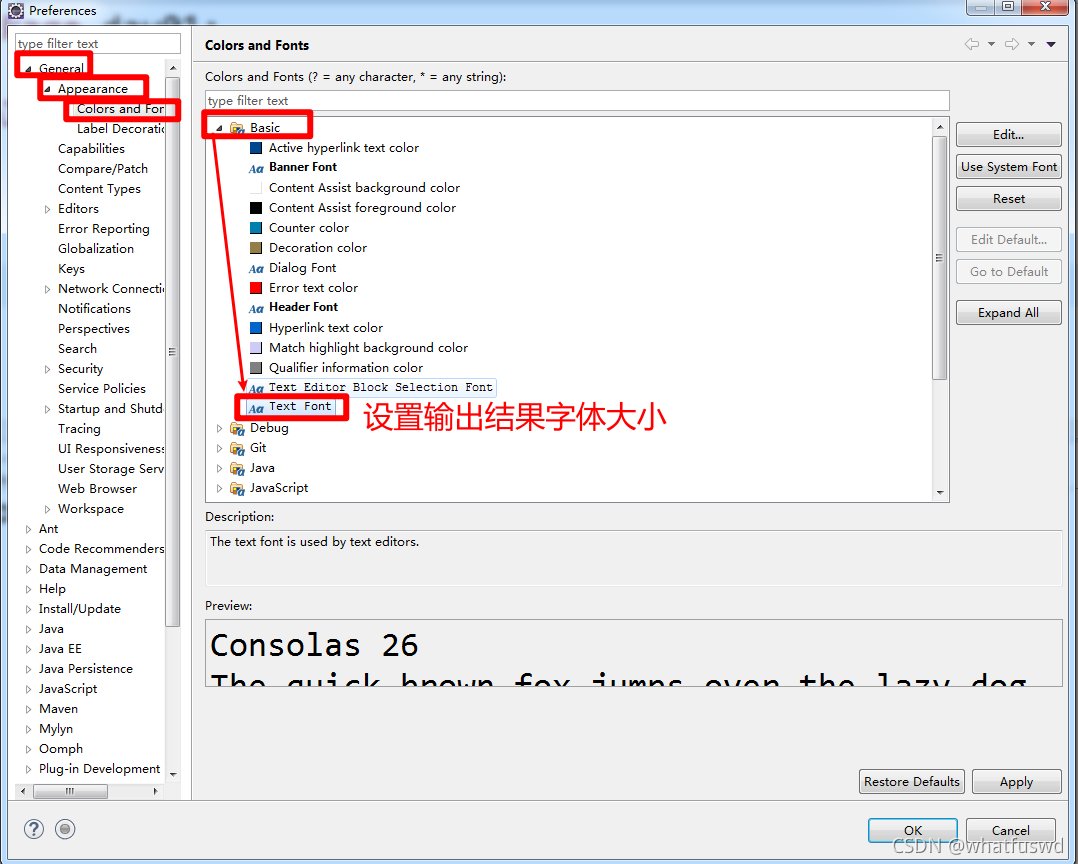Click the back navigation arrow icon

coord(971,44)
